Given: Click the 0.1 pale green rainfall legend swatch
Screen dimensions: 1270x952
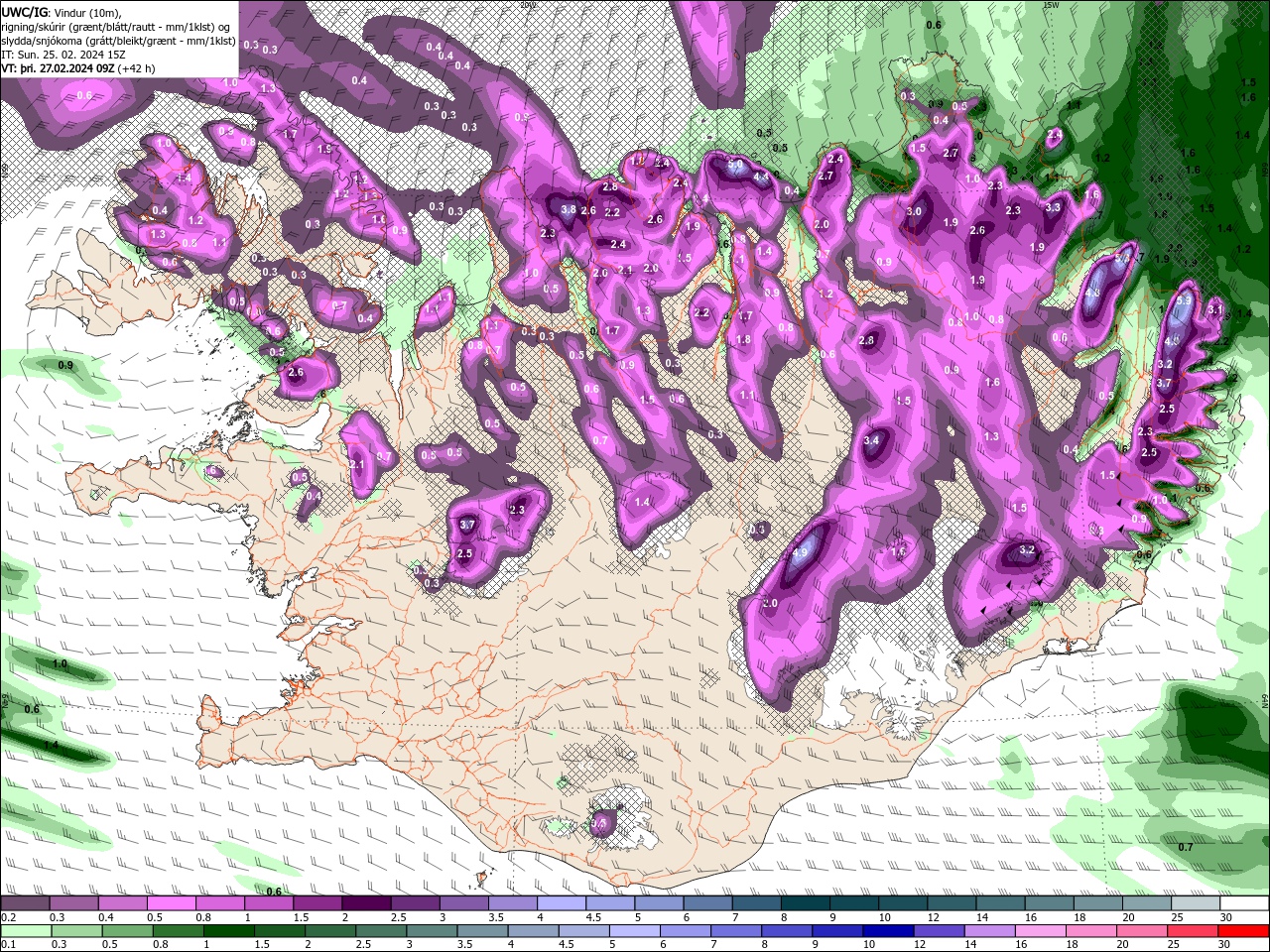Looking at the screenshot, I should click(24, 931).
